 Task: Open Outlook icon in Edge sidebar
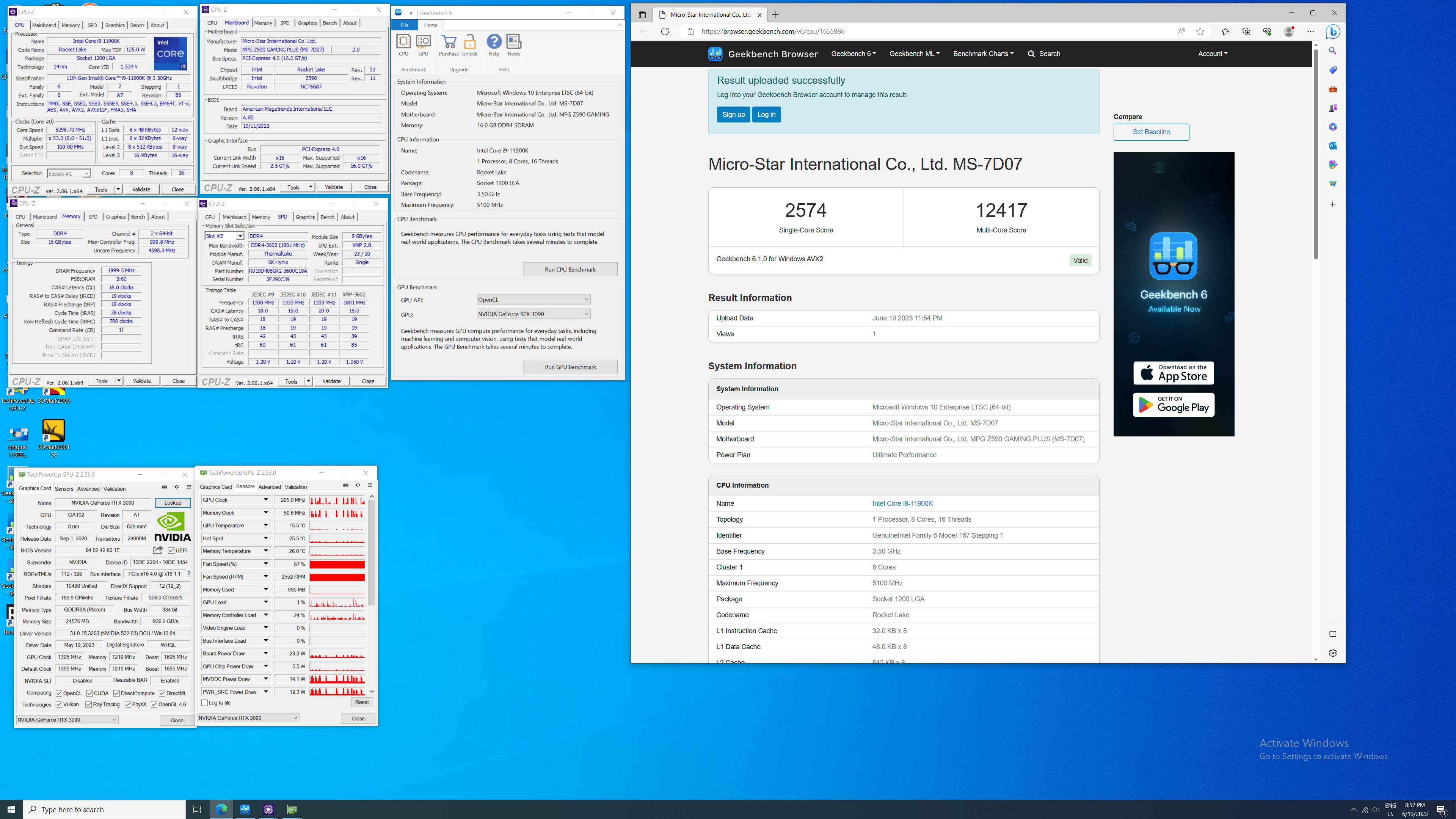coord(1333,146)
